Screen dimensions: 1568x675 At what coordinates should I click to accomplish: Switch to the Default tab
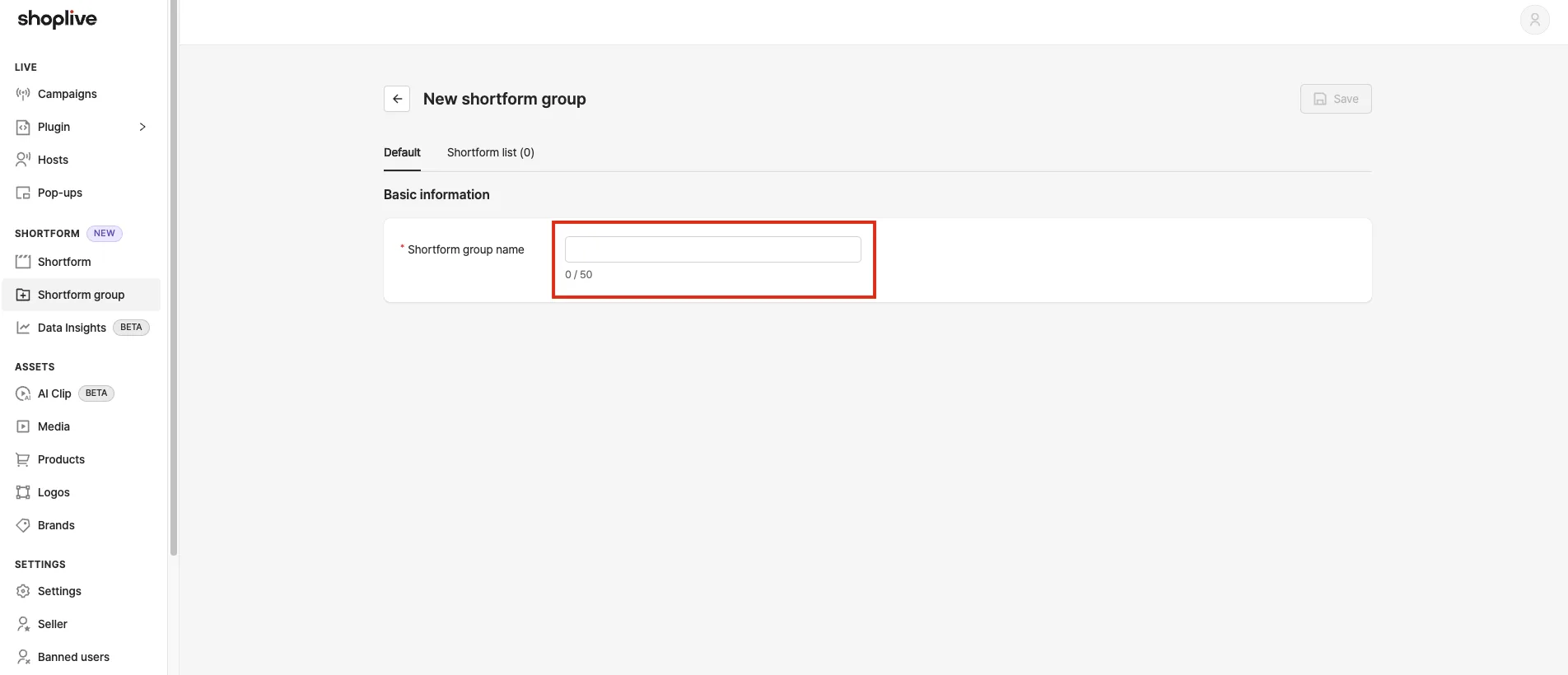[x=402, y=152]
